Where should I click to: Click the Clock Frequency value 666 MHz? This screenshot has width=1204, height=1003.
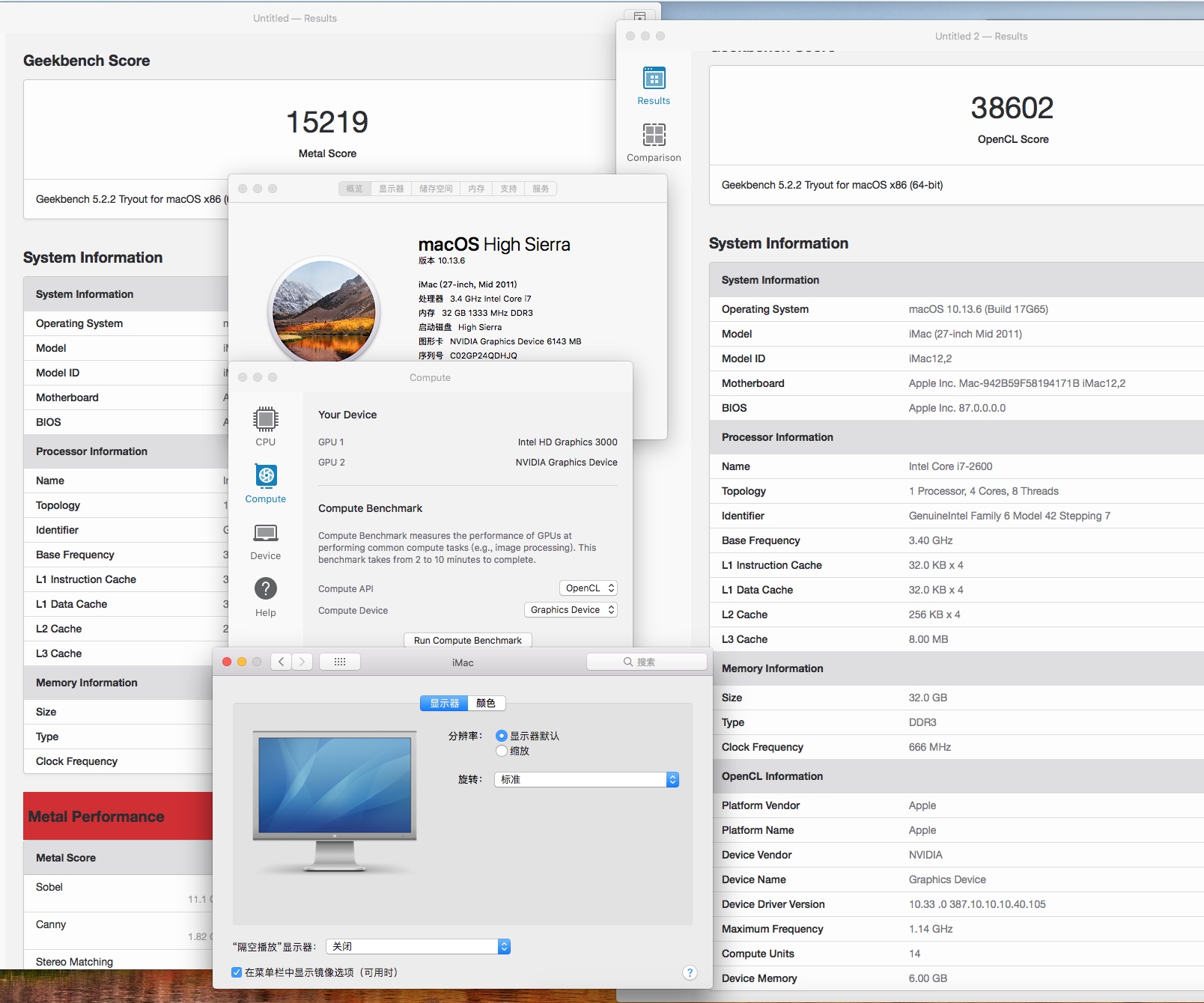click(930, 747)
